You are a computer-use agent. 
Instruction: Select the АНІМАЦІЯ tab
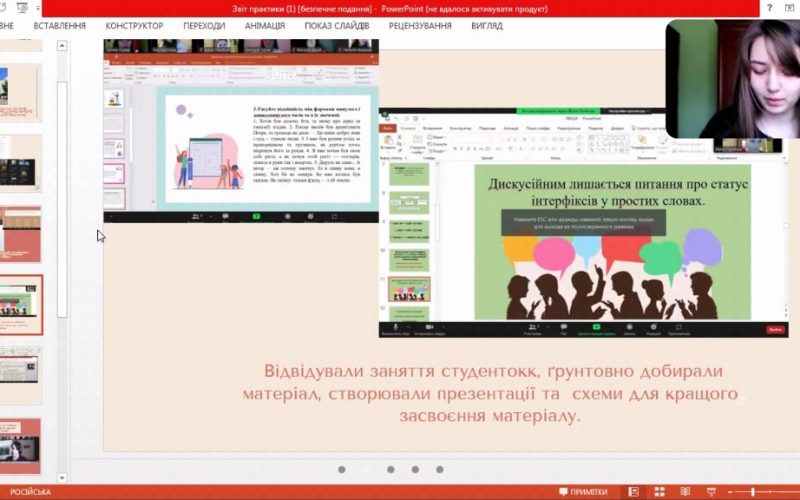click(x=265, y=25)
